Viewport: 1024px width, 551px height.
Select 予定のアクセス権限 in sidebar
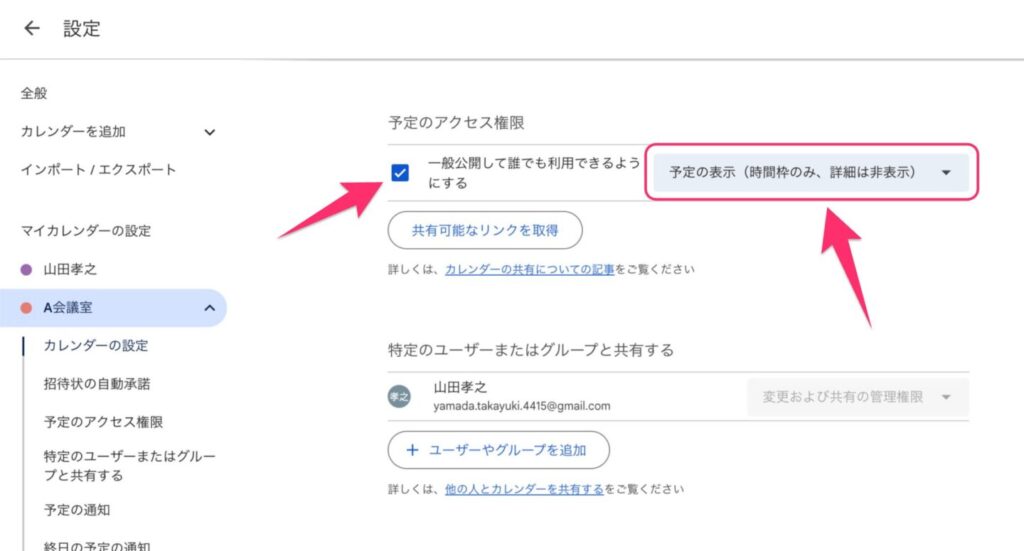coord(103,422)
